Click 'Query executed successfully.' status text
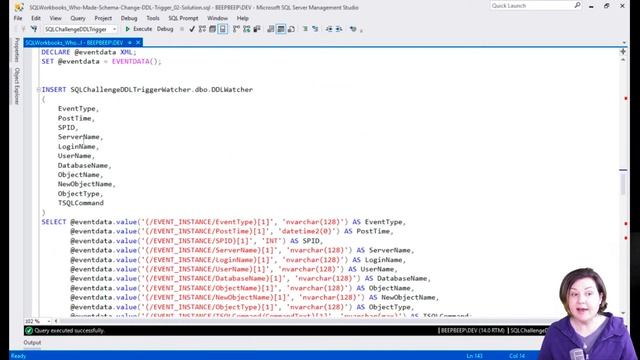Screen dimensions: 640x360 pos(69,331)
